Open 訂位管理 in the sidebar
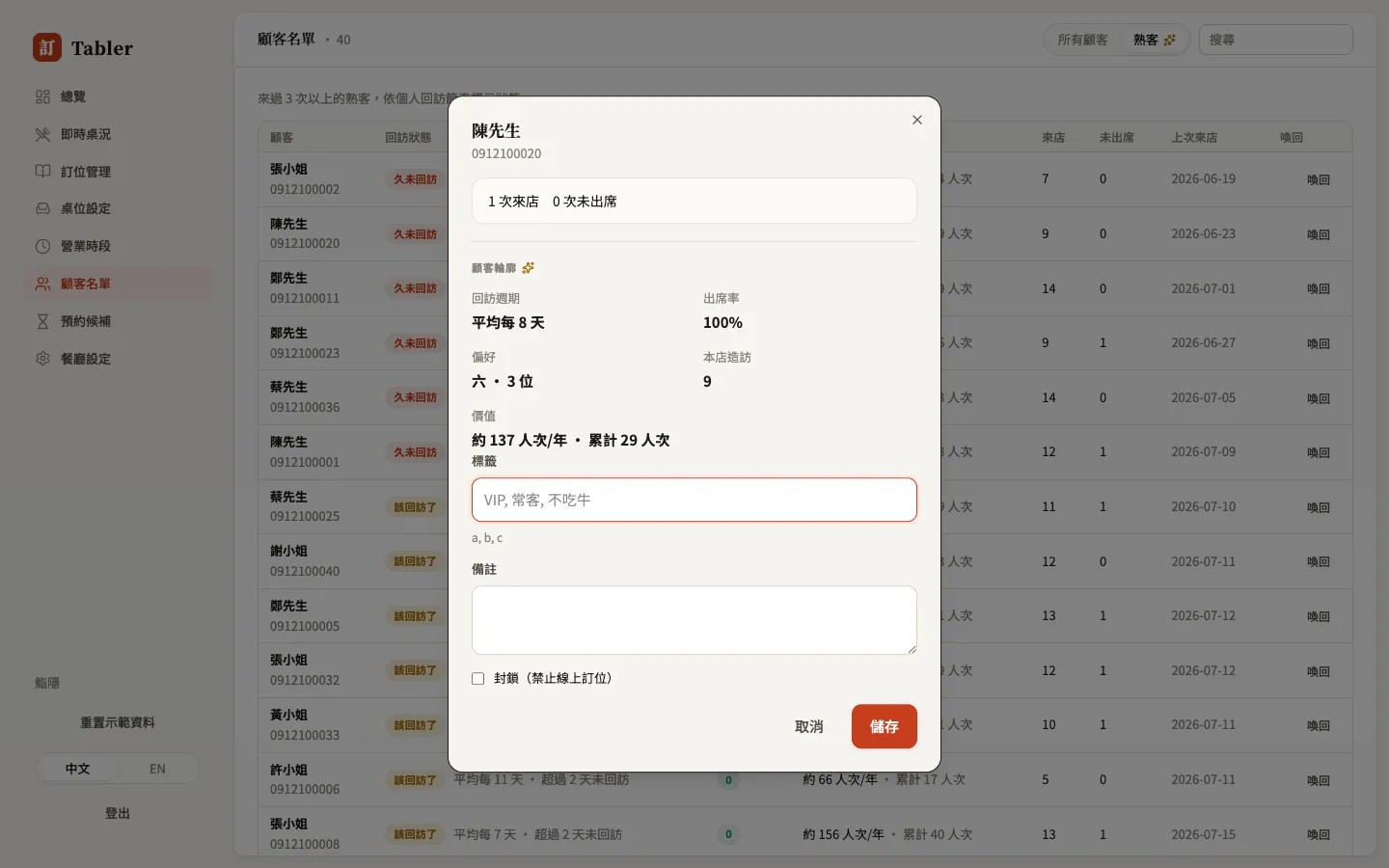The width and height of the screenshot is (1389, 868). [118, 172]
